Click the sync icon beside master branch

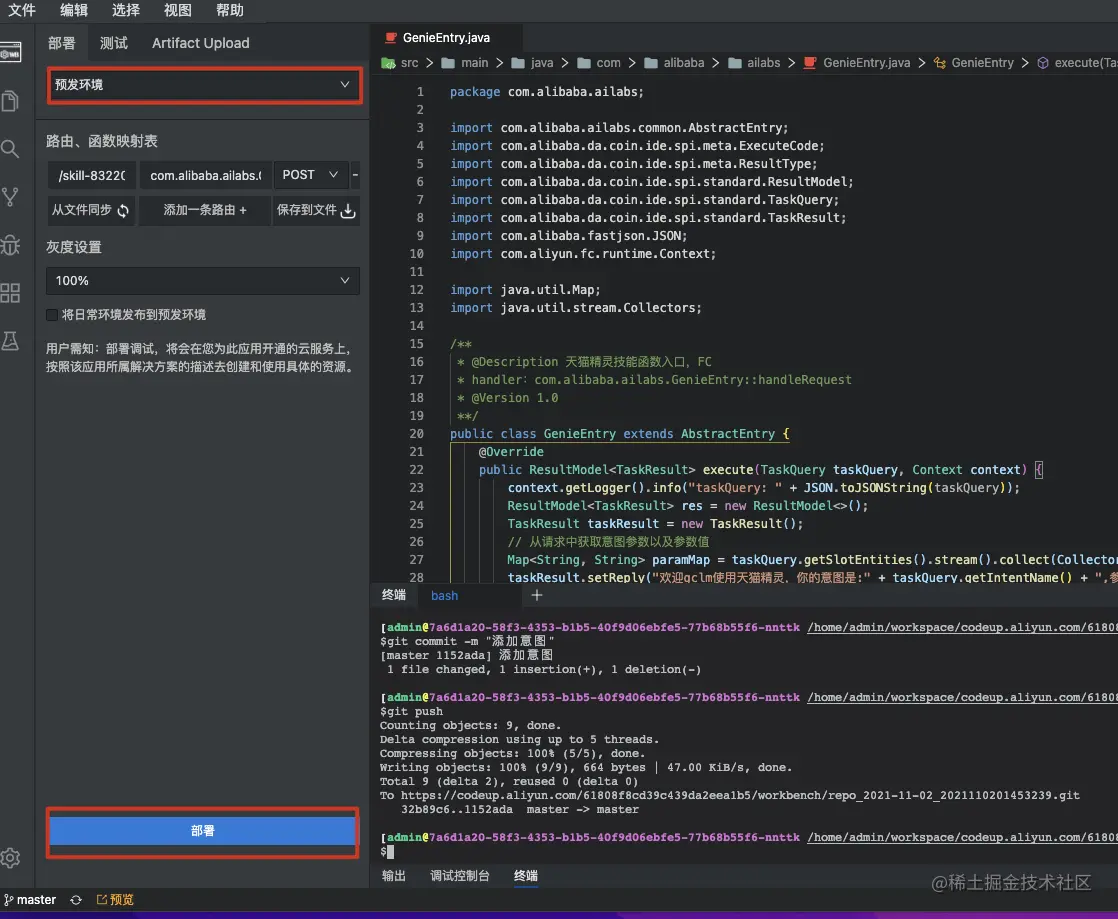(x=76, y=900)
